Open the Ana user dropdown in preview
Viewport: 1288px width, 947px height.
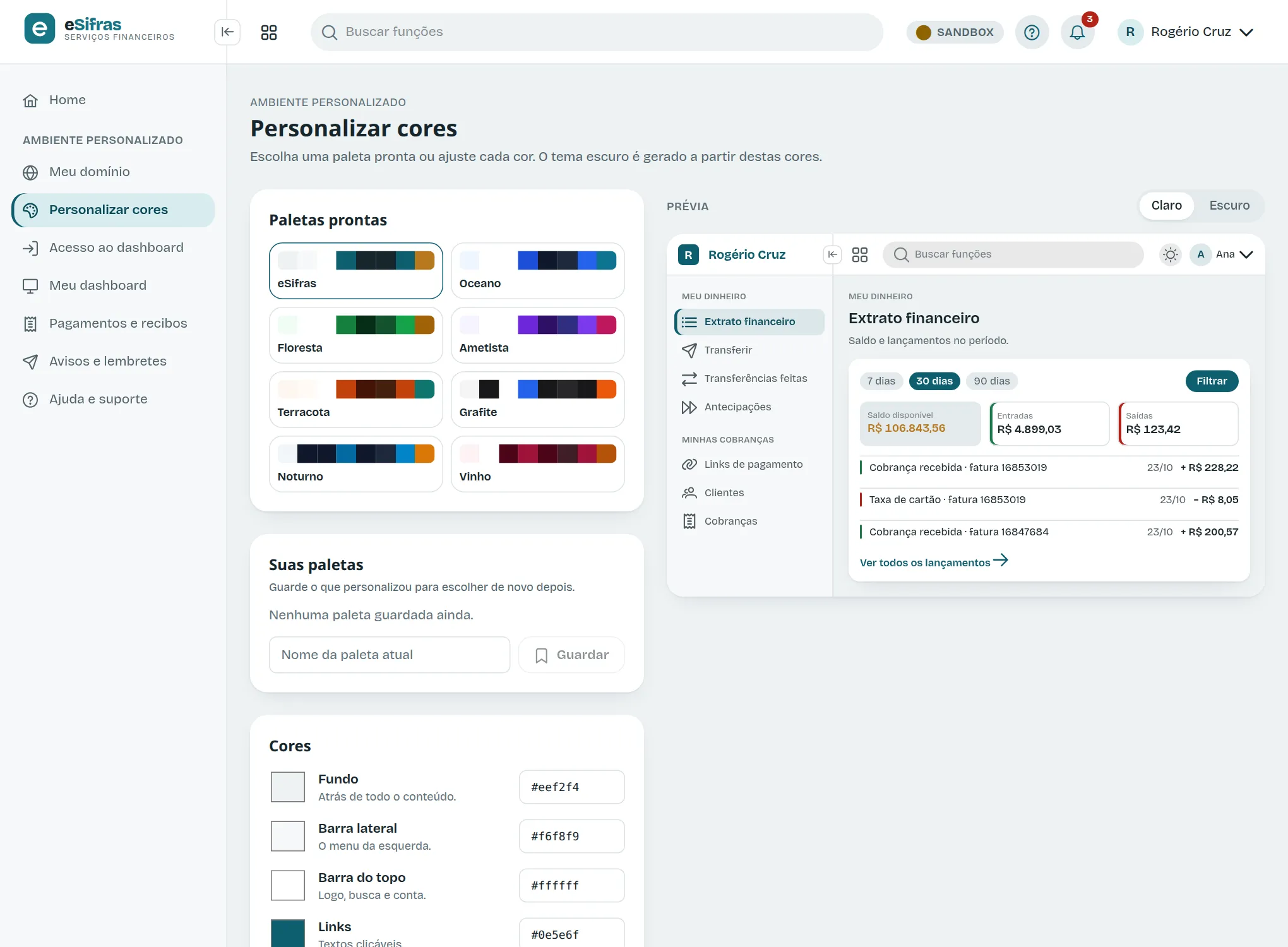1222,254
